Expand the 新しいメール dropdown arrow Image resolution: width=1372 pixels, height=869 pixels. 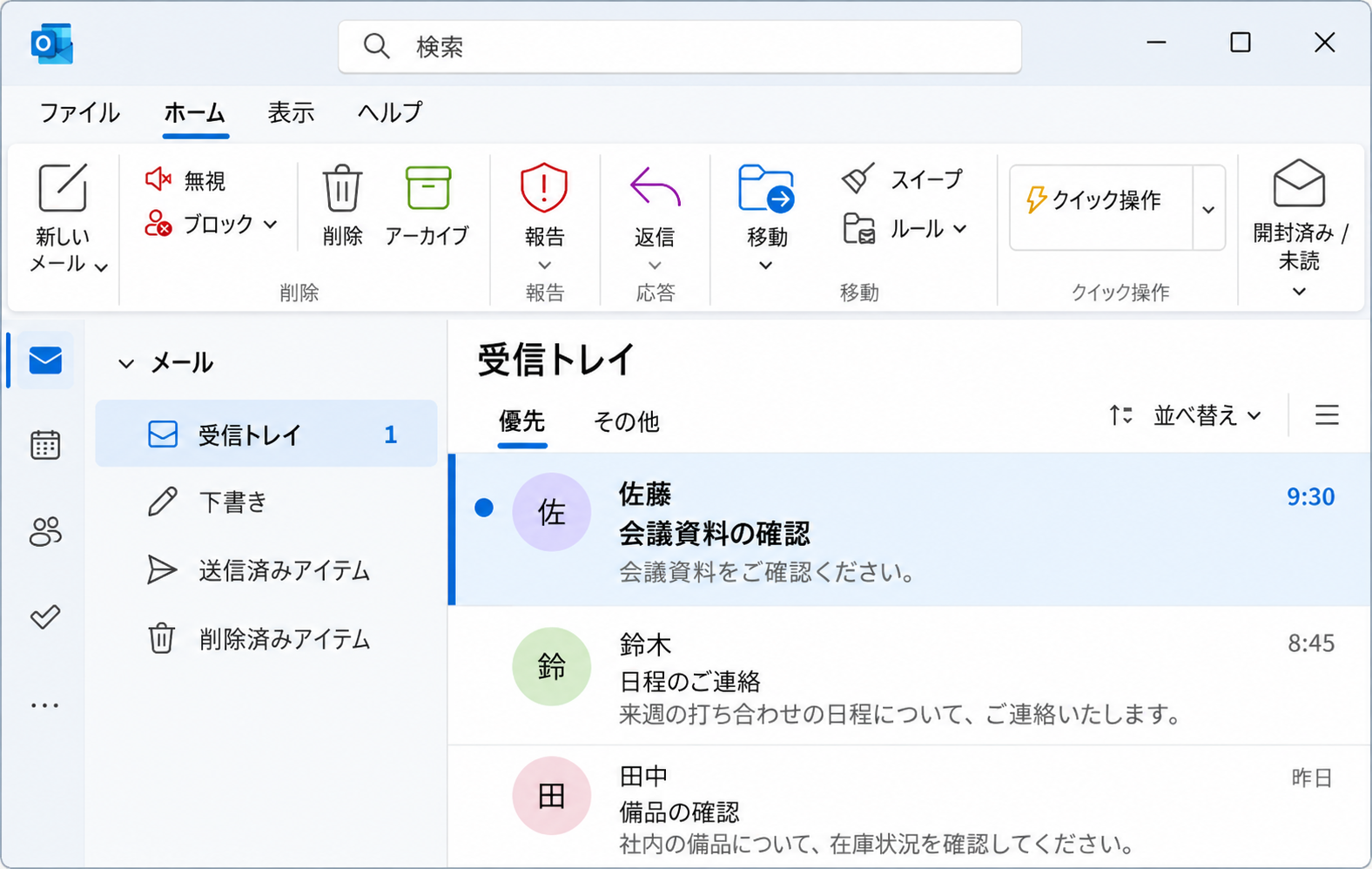click(x=102, y=267)
